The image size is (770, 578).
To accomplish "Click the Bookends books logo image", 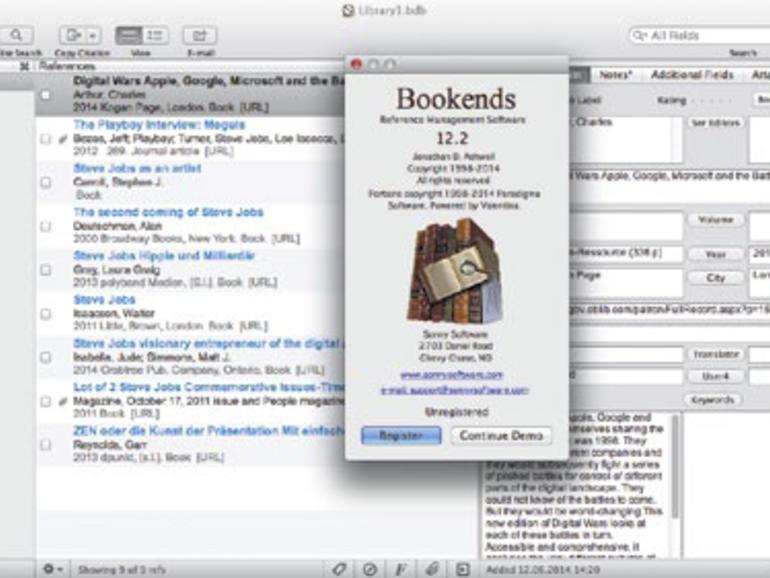I will pyautogui.click(x=455, y=271).
